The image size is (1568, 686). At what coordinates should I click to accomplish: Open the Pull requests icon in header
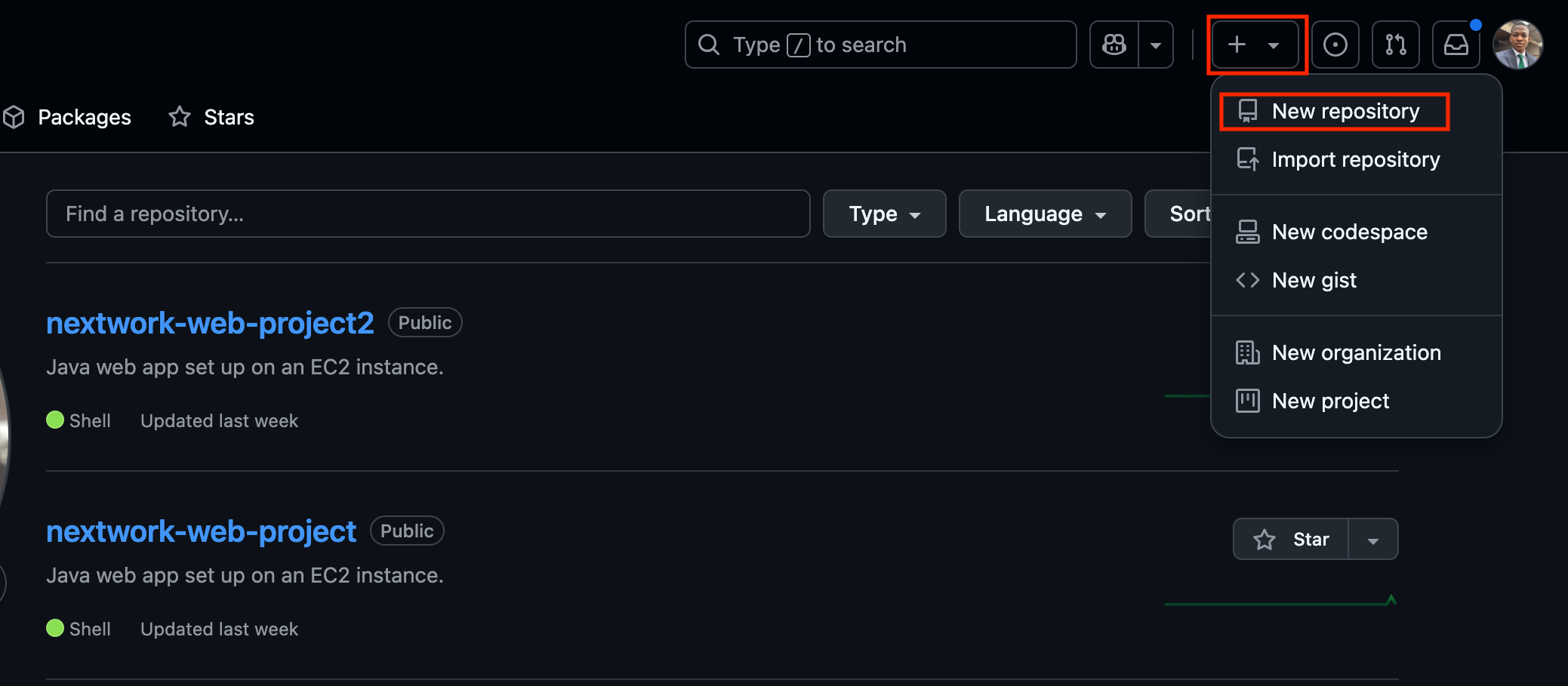coord(1396,45)
